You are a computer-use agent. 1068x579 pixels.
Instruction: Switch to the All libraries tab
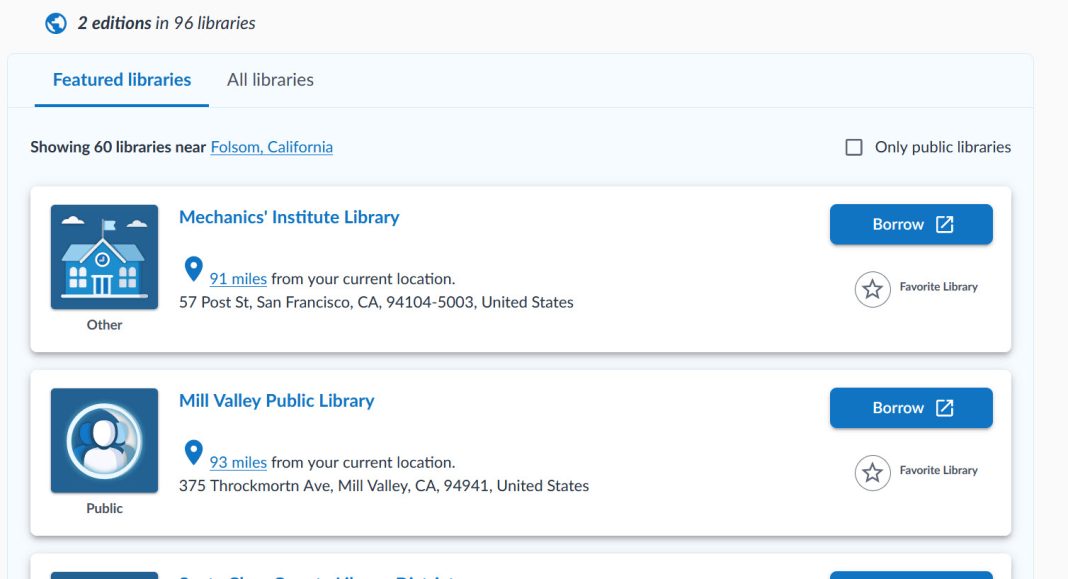270,79
